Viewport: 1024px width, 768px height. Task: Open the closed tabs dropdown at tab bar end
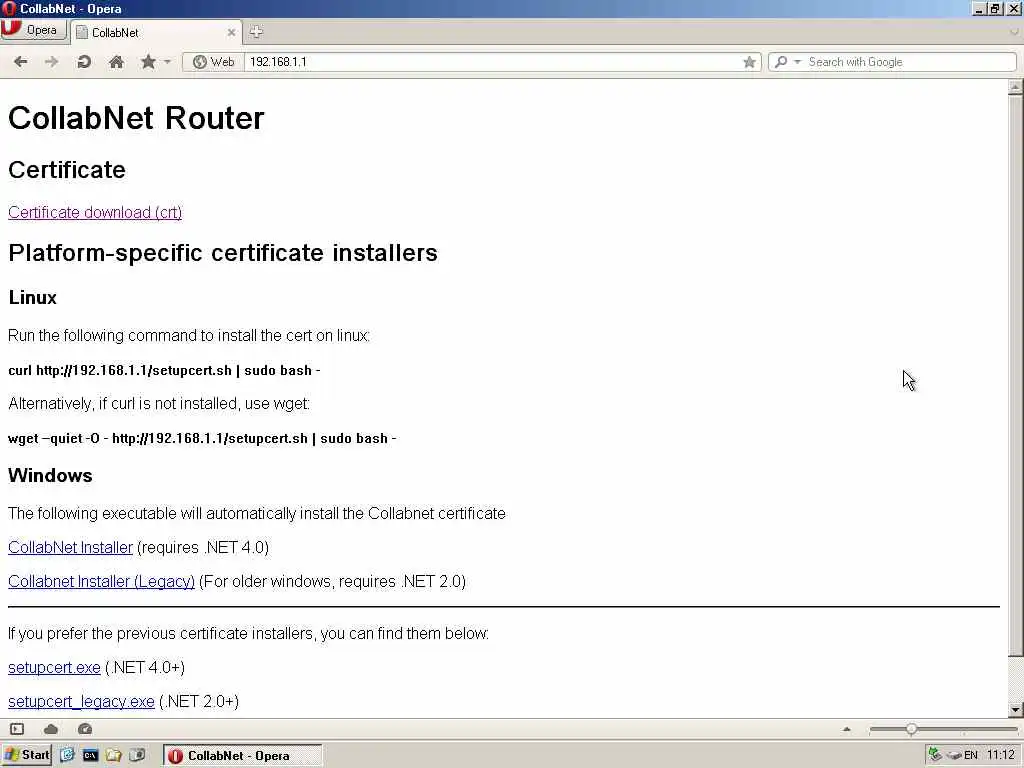tap(1015, 31)
